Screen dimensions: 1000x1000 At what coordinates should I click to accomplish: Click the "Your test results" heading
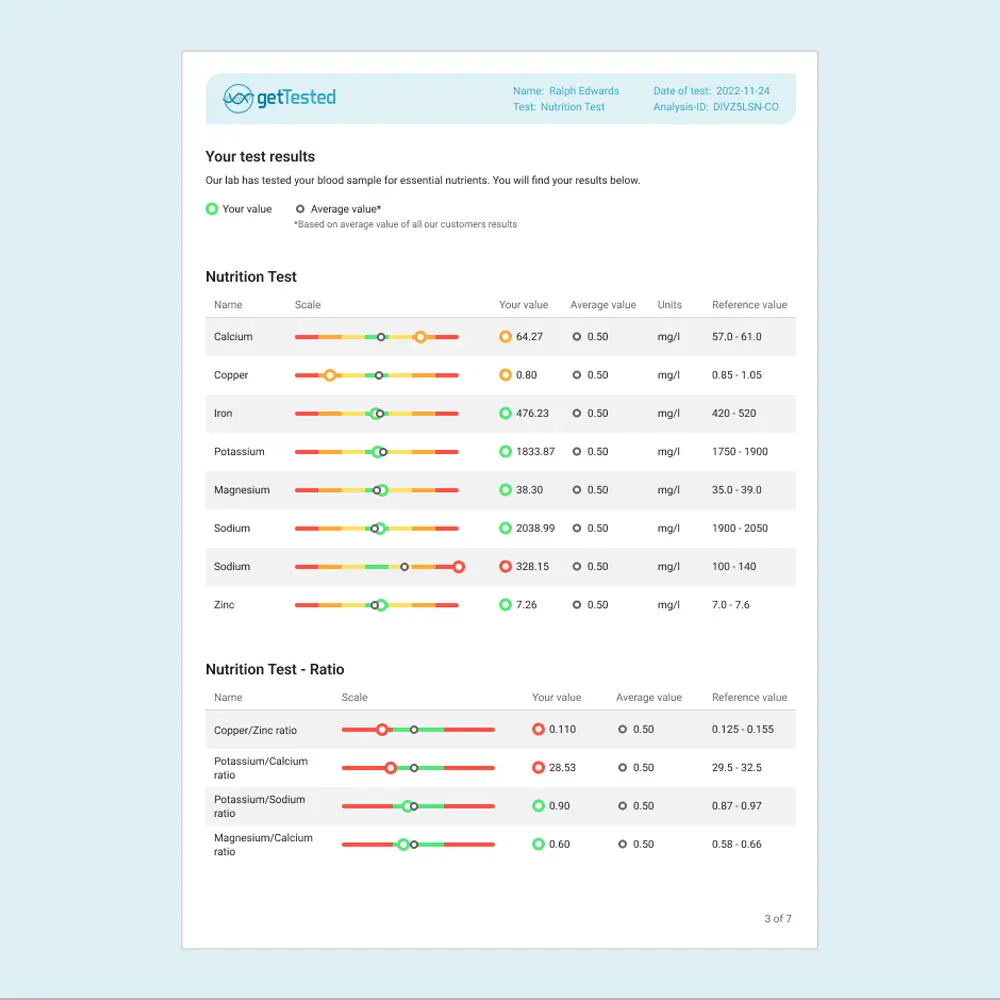pos(260,157)
